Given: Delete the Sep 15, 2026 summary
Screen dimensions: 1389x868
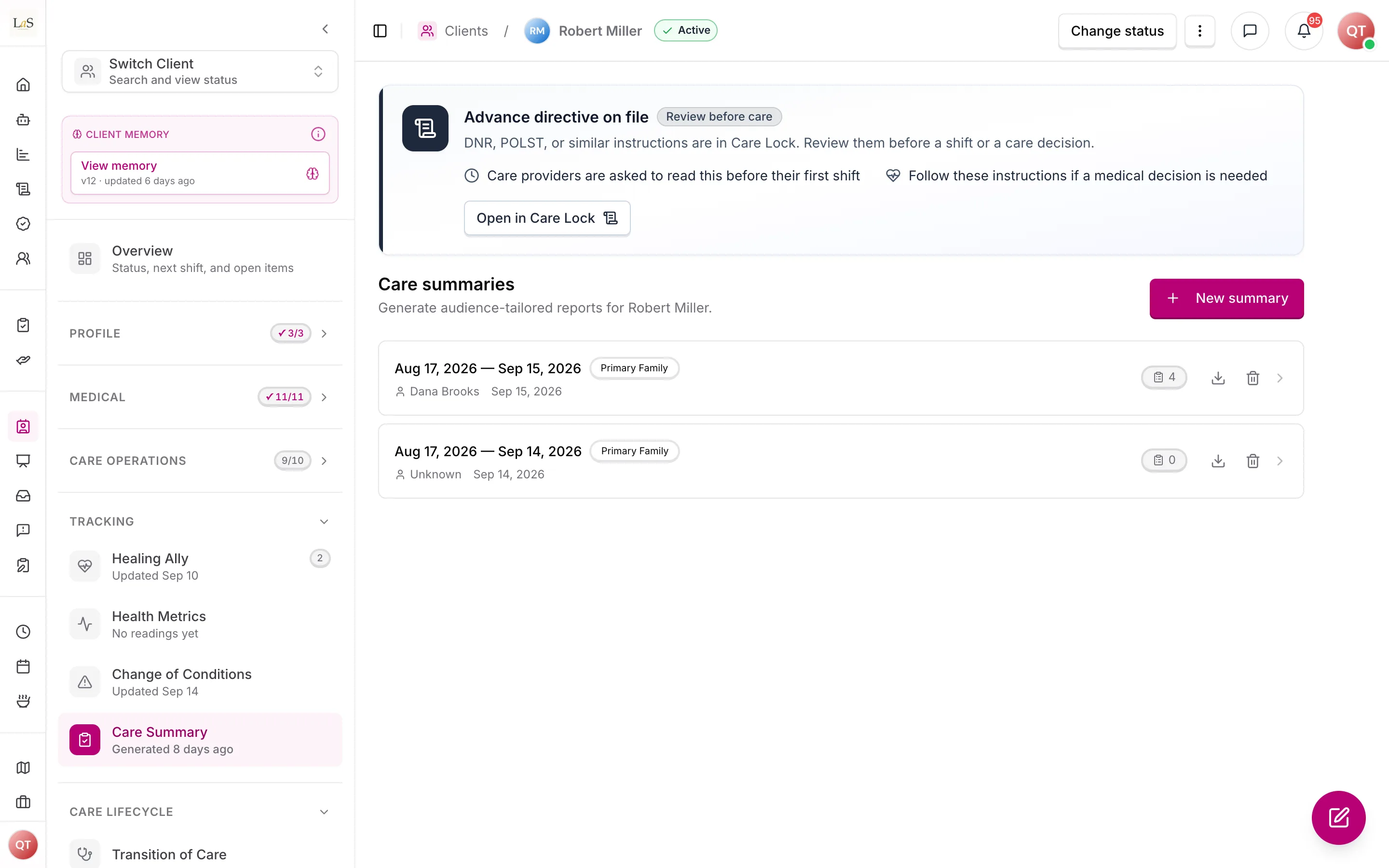Looking at the screenshot, I should 1253,378.
